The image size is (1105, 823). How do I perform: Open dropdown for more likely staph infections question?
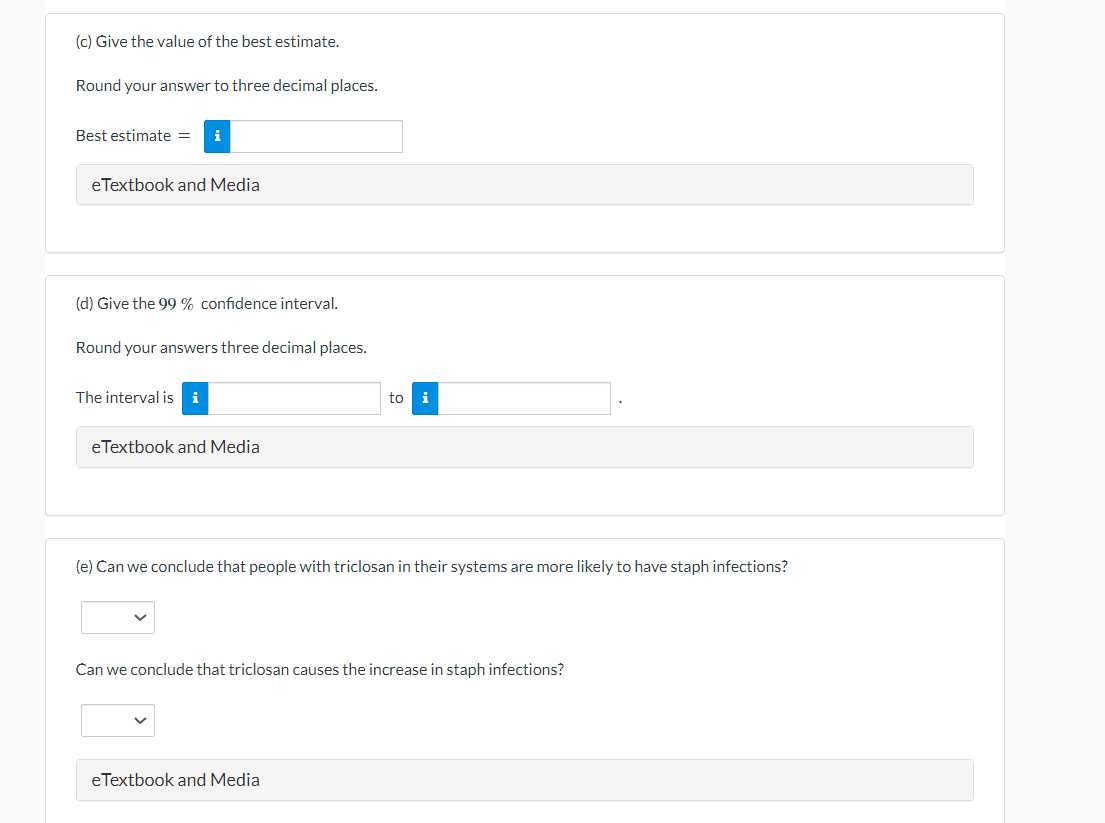(118, 617)
